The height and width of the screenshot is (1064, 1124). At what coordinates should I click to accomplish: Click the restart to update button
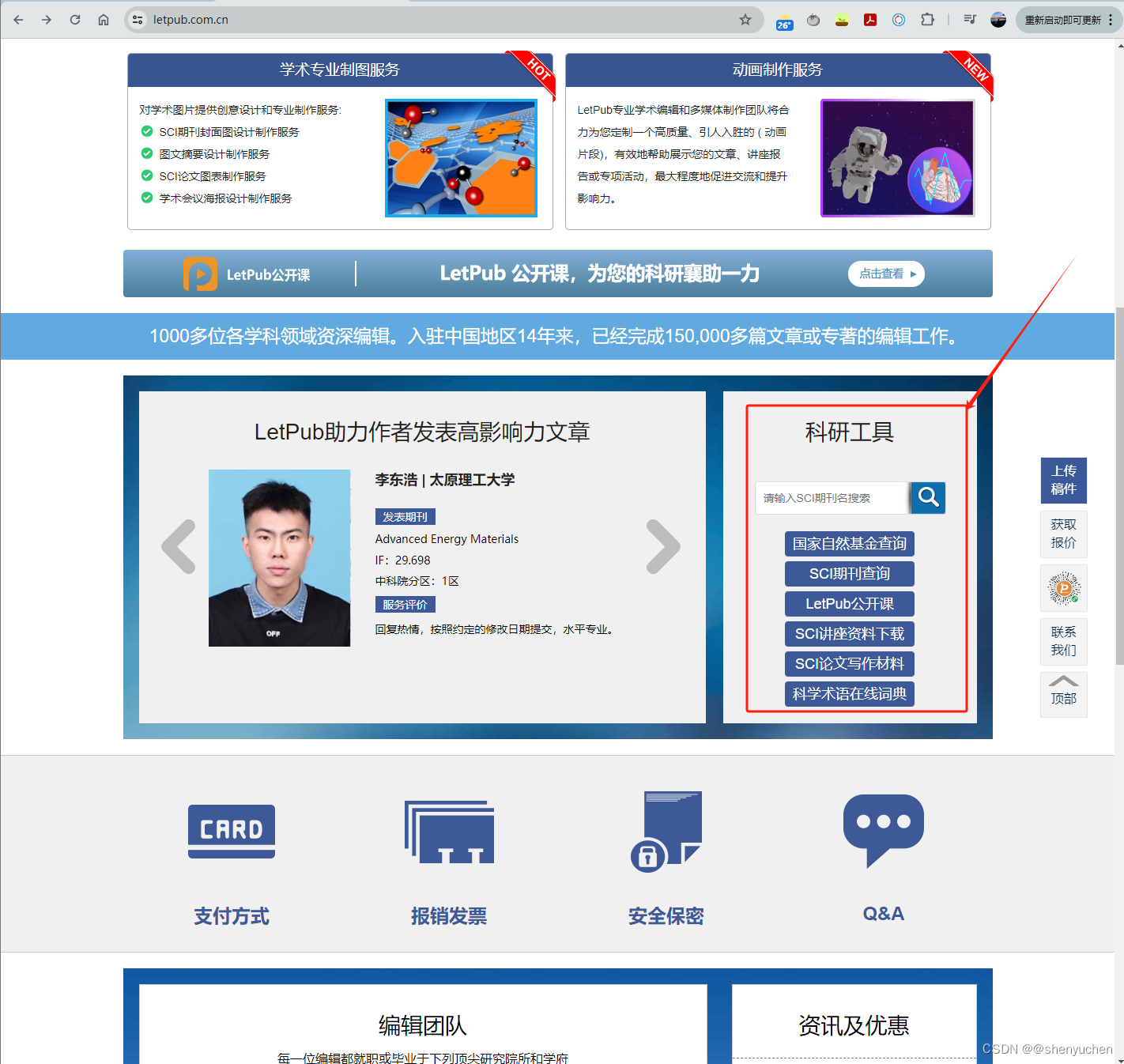click(x=1062, y=20)
